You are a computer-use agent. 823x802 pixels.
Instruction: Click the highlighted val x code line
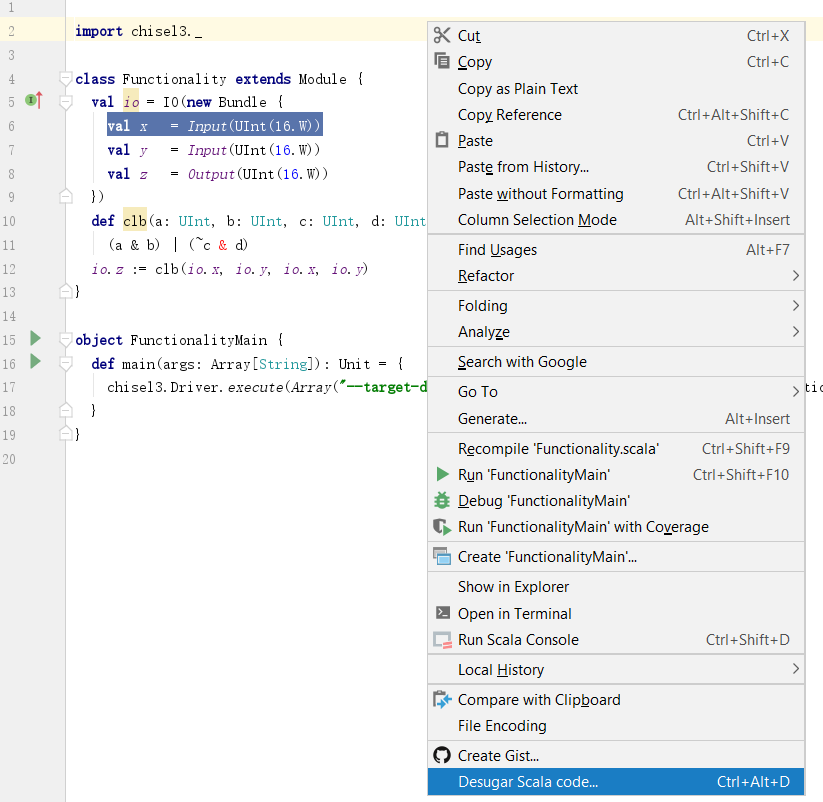point(214,126)
